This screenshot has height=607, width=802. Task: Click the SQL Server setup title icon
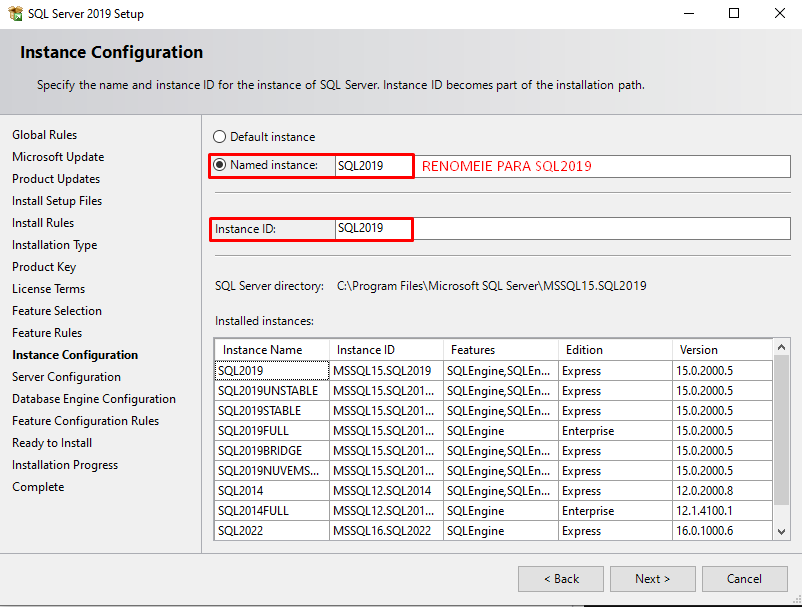[15, 13]
